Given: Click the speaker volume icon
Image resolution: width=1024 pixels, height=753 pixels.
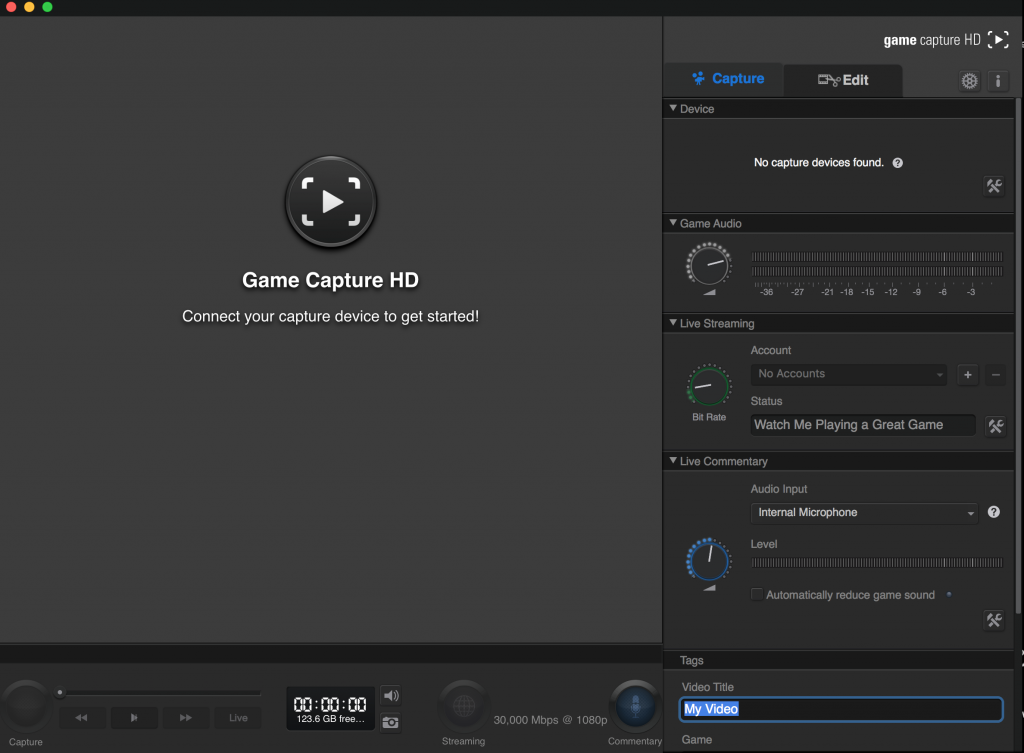Looking at the screenshot, I should click(x=391, y=696).
